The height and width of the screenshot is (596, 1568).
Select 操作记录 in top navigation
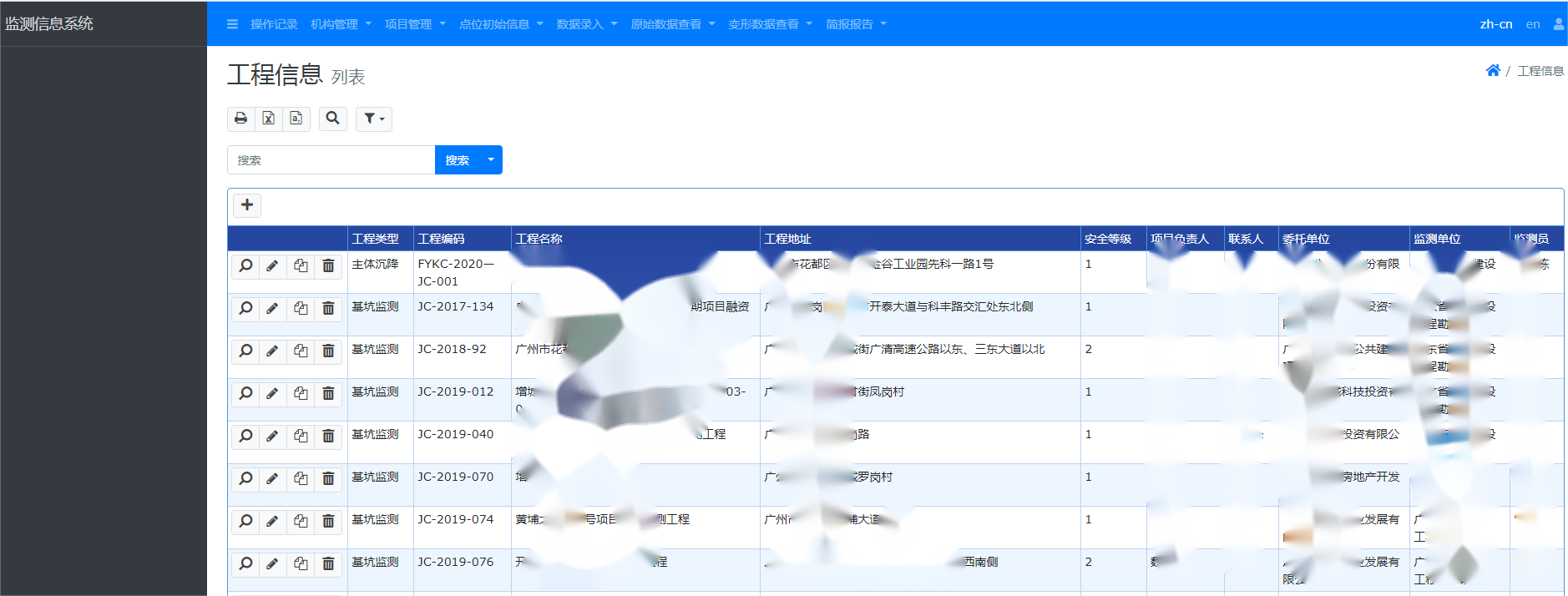coord(274,24)
